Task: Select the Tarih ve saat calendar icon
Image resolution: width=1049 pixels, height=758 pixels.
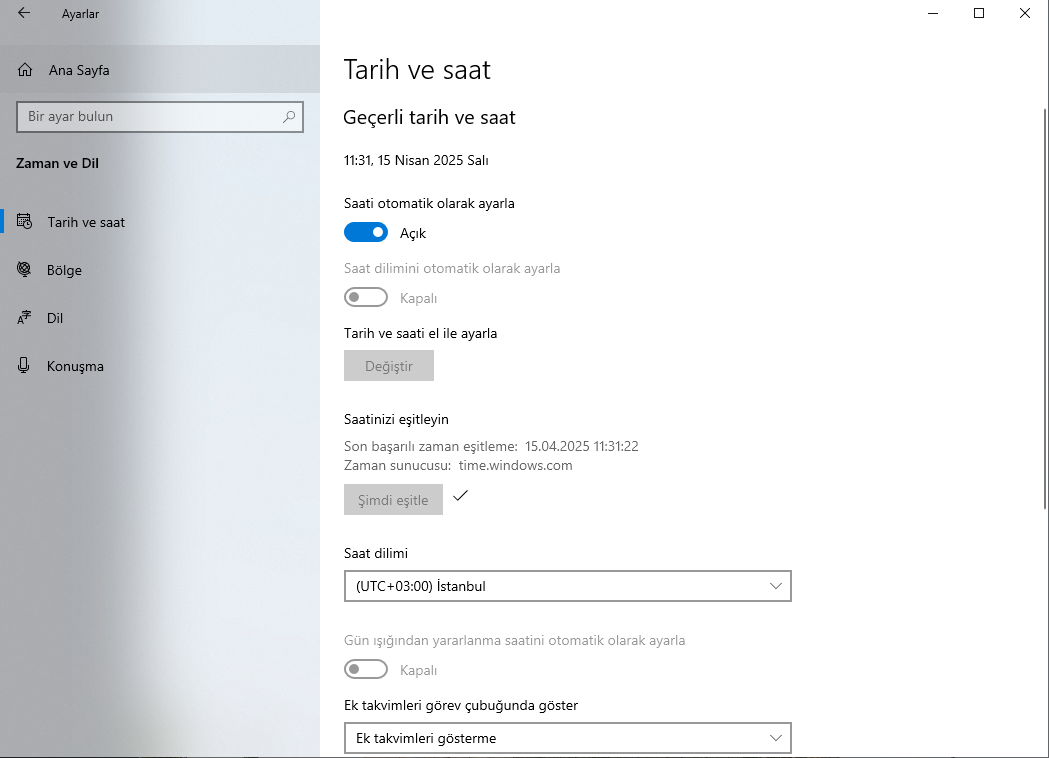Action: (24, 221)
